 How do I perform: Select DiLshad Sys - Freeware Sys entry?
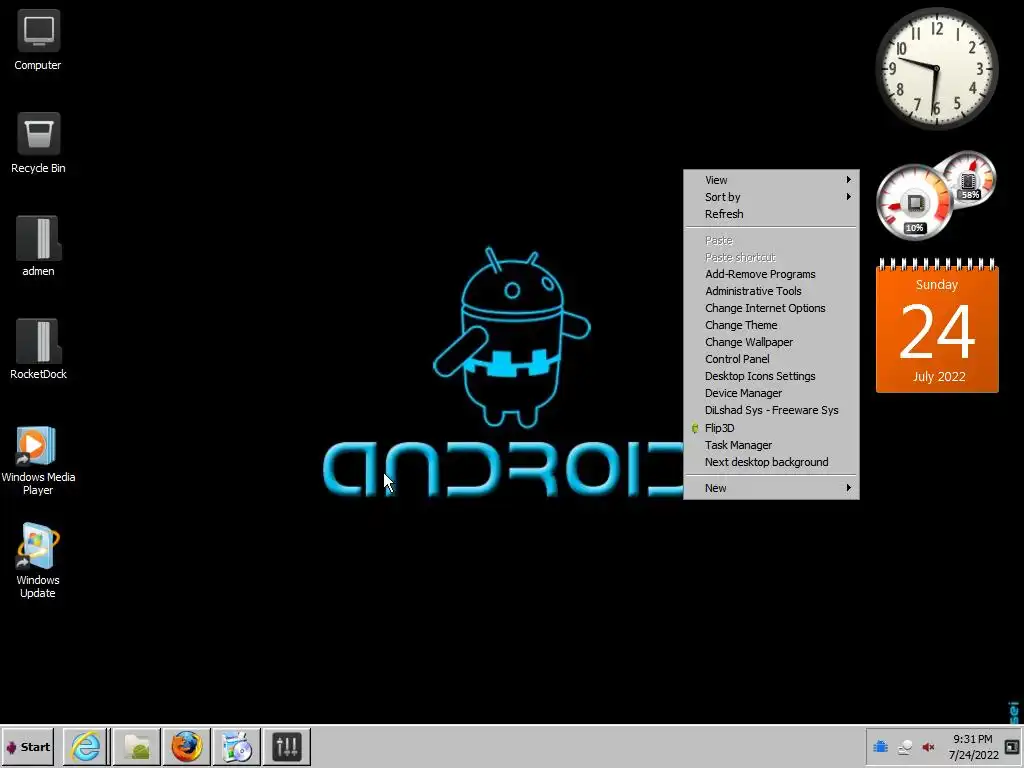coord(771,410)
